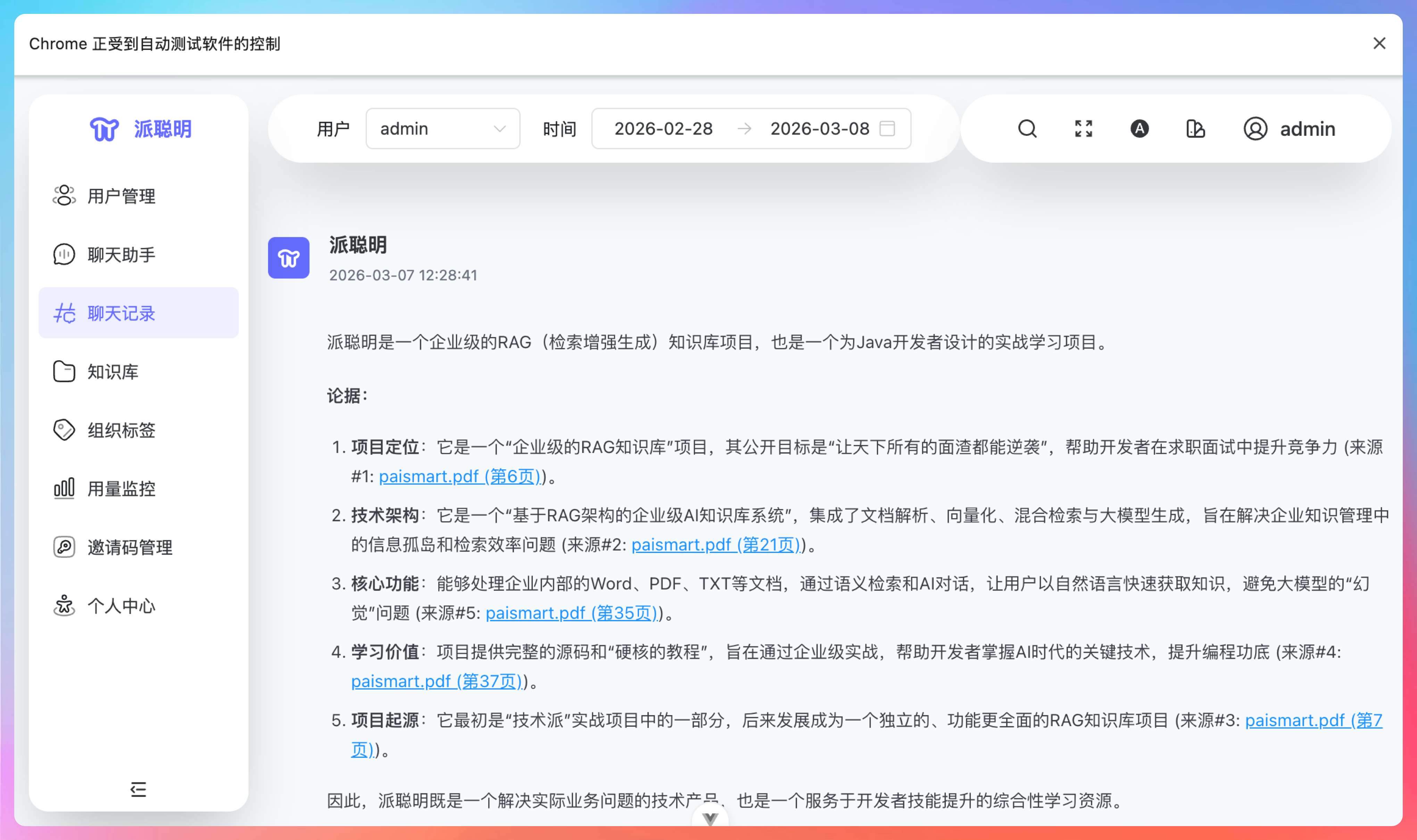Open 用户管理 menu item
Image resolution: width=1417 pixels, height=840 pixels.
[x=121, y=196]
